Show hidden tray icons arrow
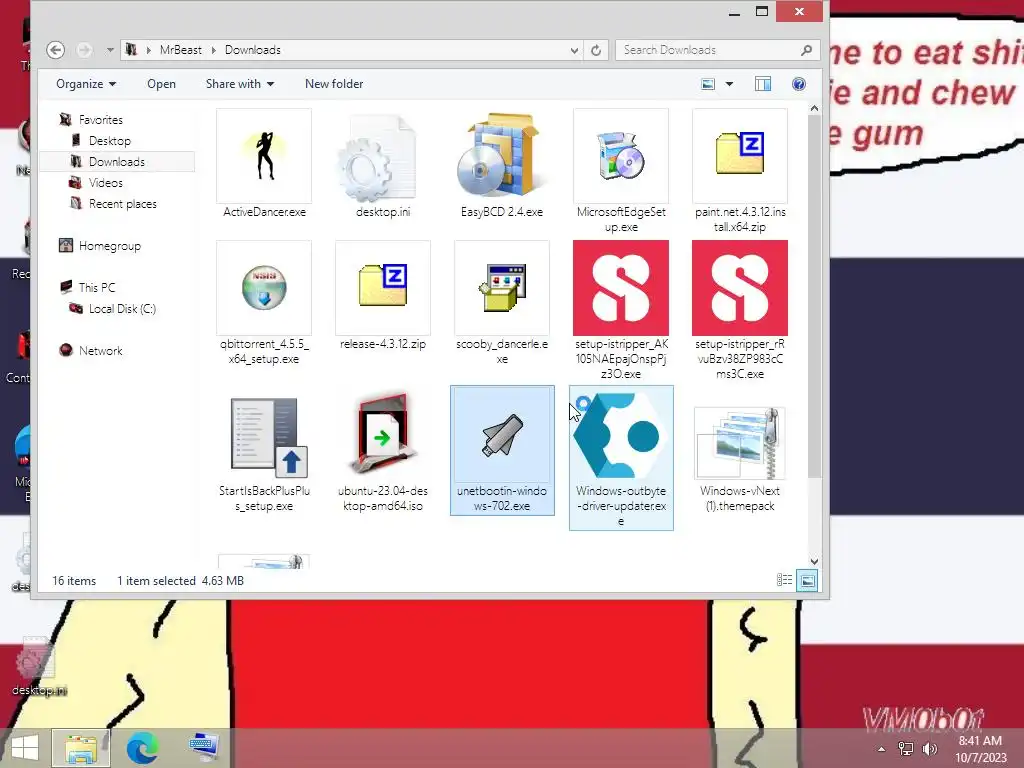 tap(882, 749)
